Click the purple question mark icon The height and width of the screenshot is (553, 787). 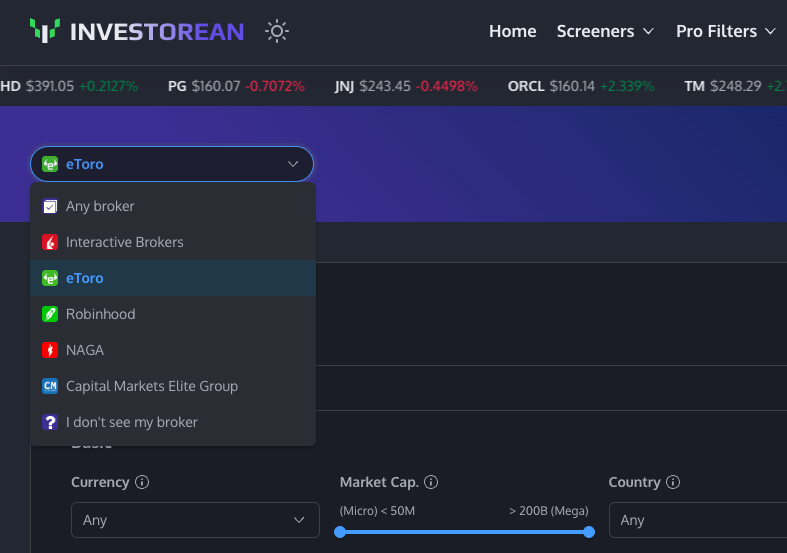(50, 422)
